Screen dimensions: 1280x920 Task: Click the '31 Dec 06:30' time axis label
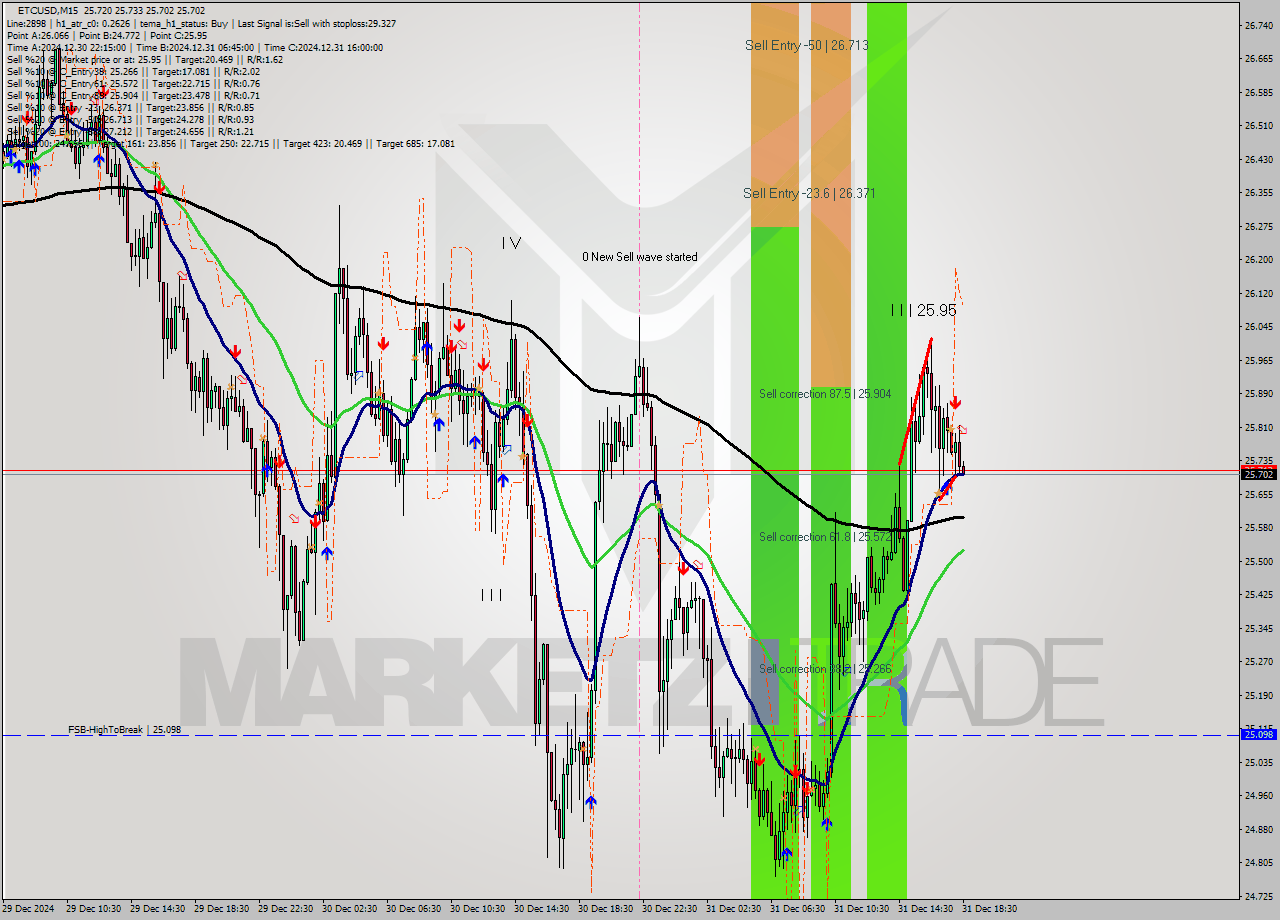[x=797, y=909]
